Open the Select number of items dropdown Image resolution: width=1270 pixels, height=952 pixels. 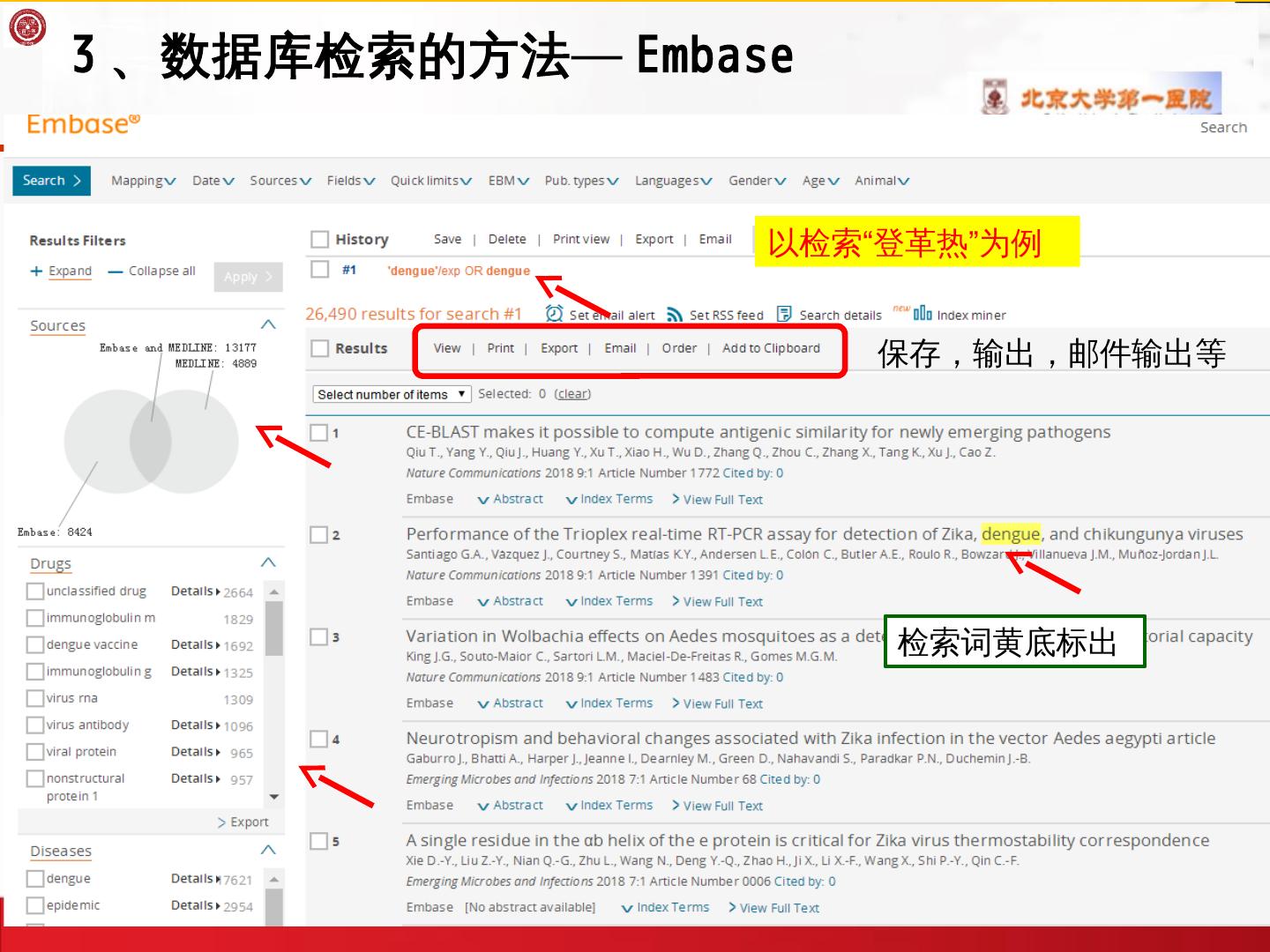(392, 394)
